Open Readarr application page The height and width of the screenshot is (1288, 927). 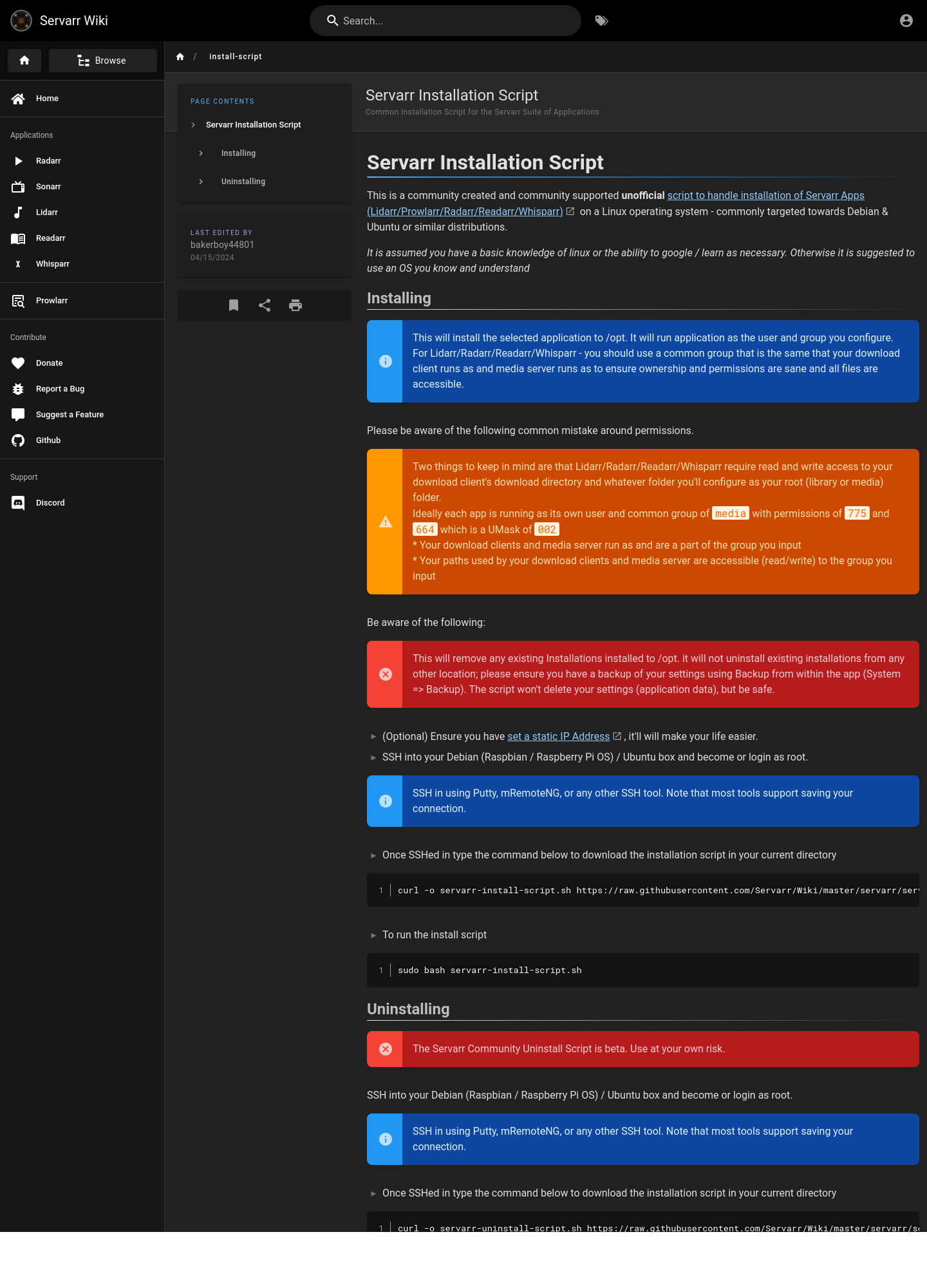click(x=82, y=238)
